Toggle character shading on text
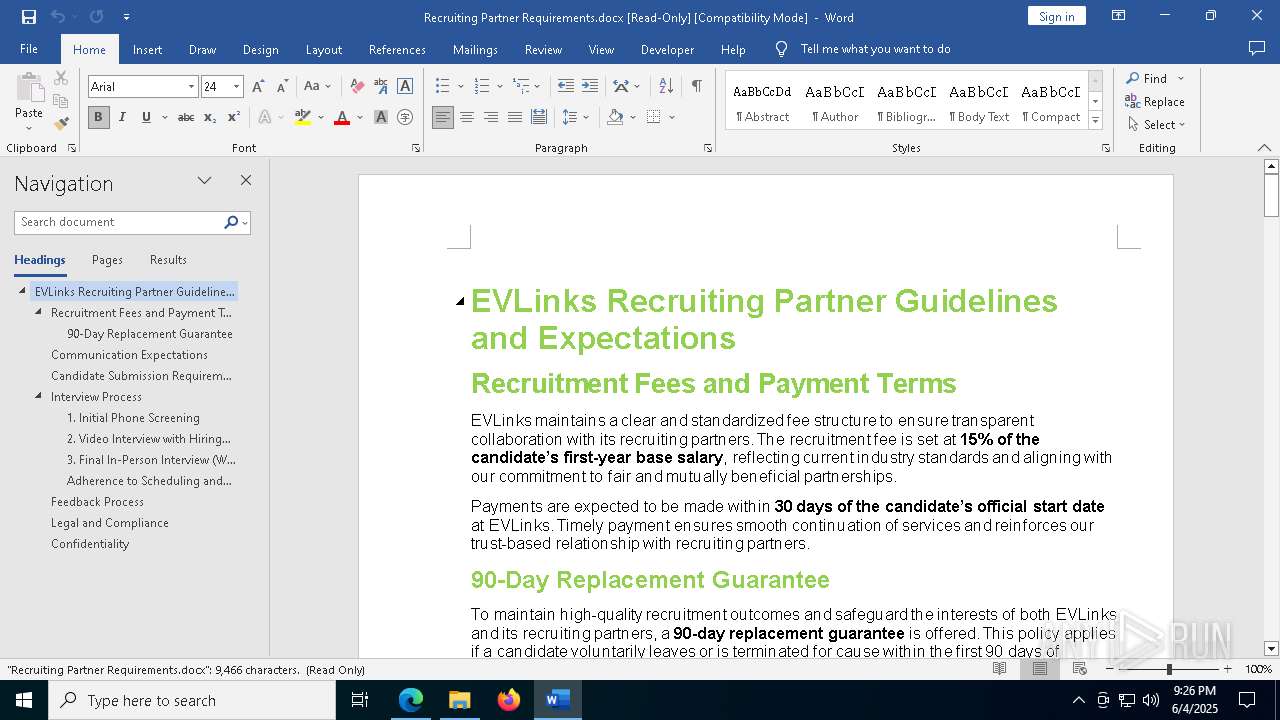The image size is (1280, 720). pyautogui.click(x=381, y=117)
